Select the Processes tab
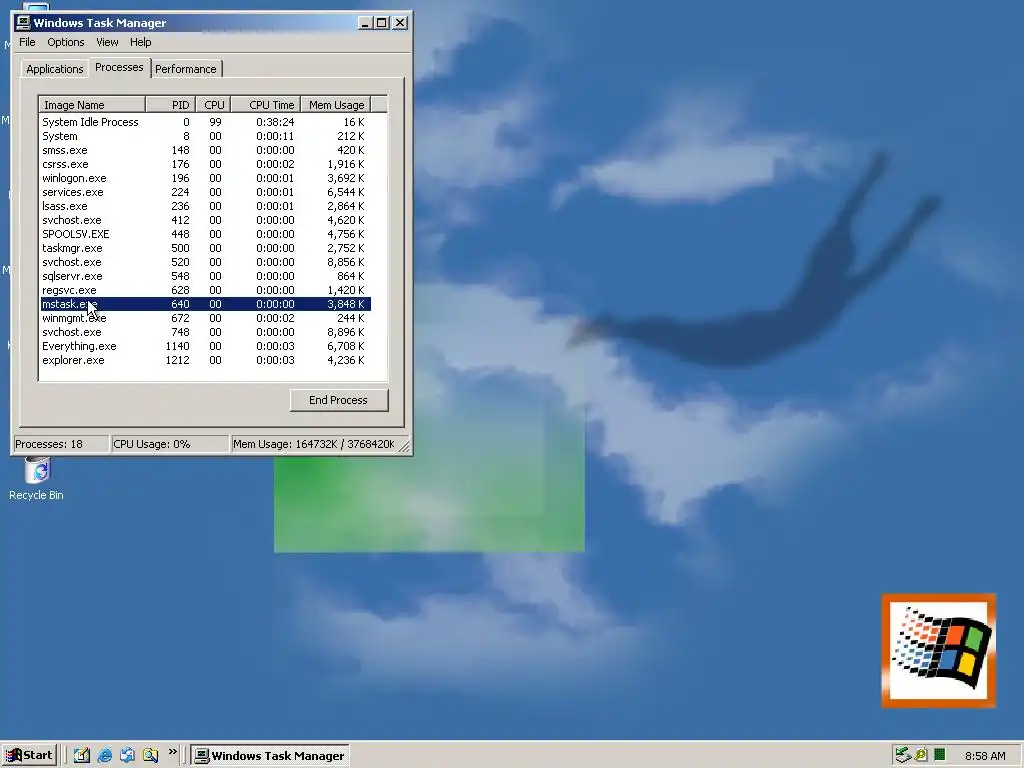The image size is (1024, 768). click(119, 67)
